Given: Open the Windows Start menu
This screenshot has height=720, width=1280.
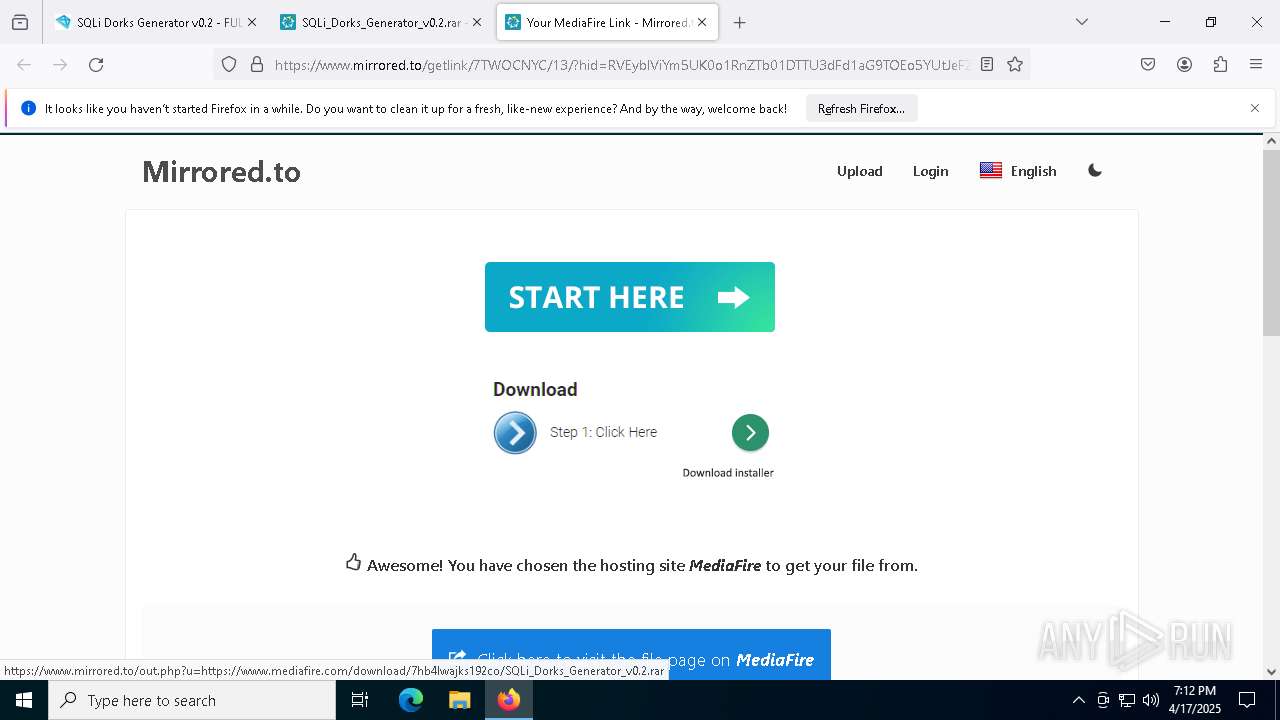Looking at the screenshot, I should point(24,700).
